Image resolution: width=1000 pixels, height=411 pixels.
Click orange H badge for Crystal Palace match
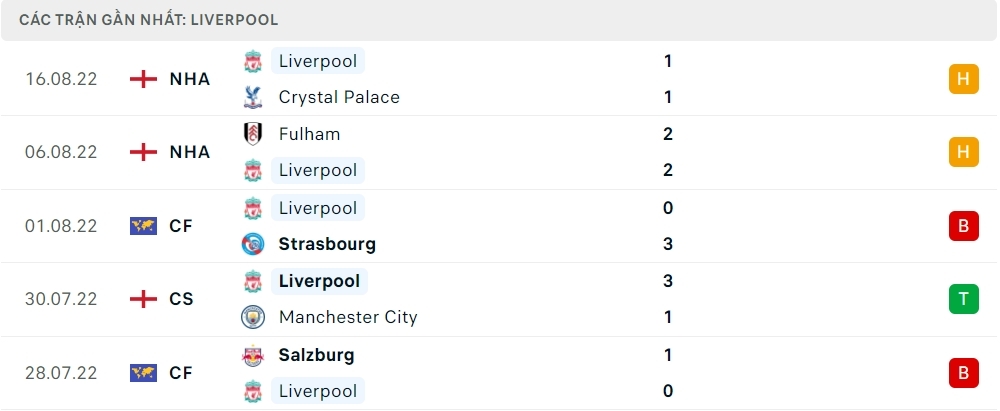(963, 79)
